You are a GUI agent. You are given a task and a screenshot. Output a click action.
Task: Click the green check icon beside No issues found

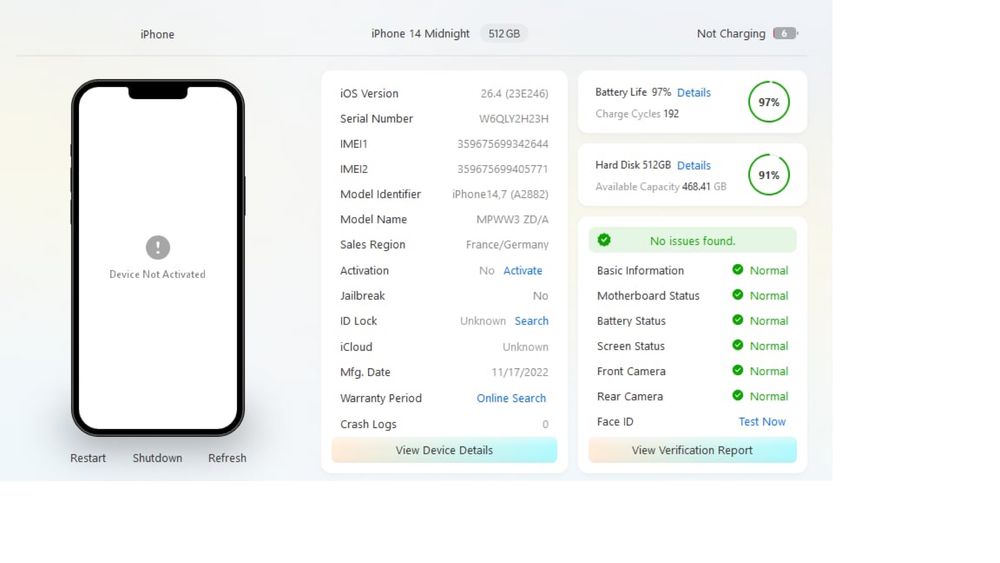click(x=604, y=240)
